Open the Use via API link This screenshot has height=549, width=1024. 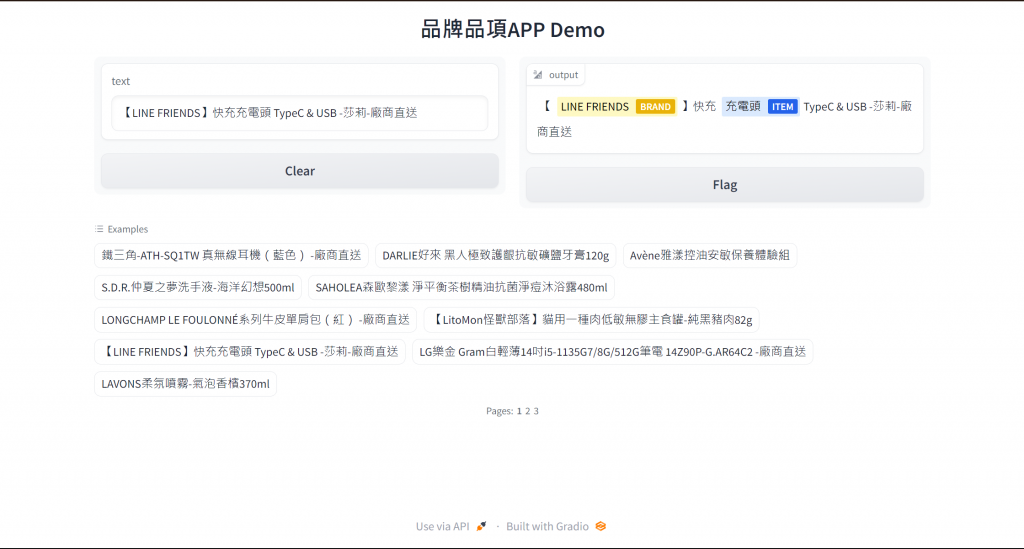pyautogui.click(x=451, y=526)
